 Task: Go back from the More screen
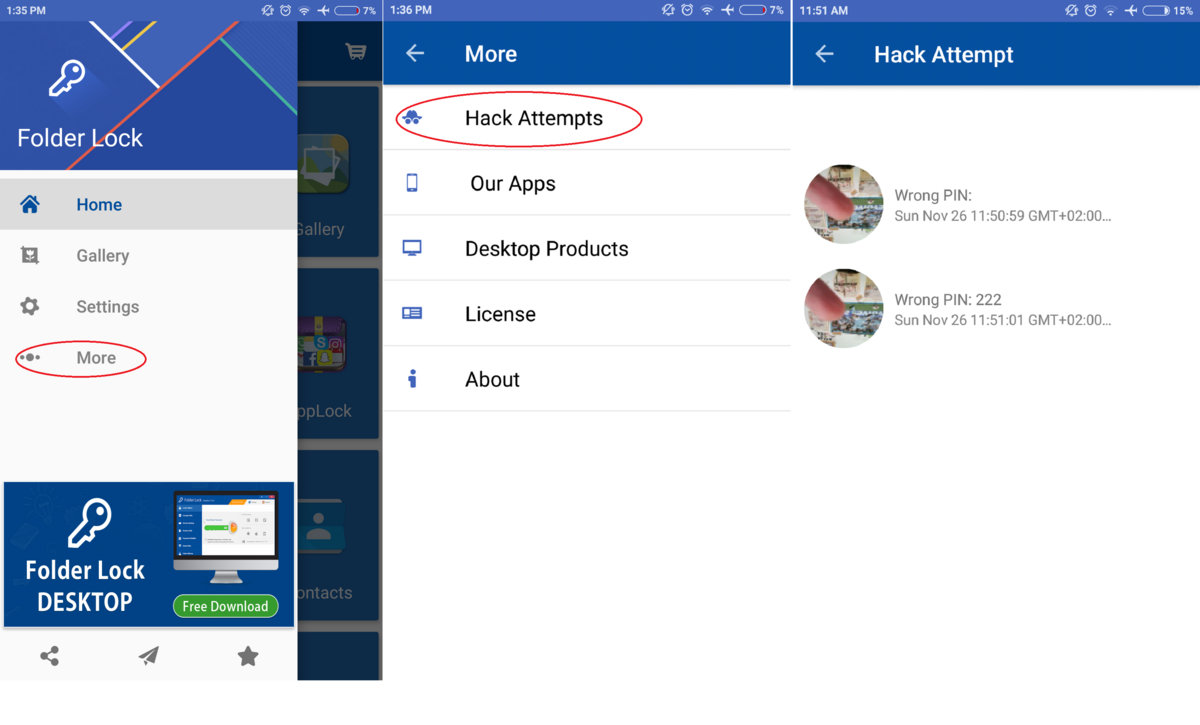pyautogui.click(x=415, y=54)
